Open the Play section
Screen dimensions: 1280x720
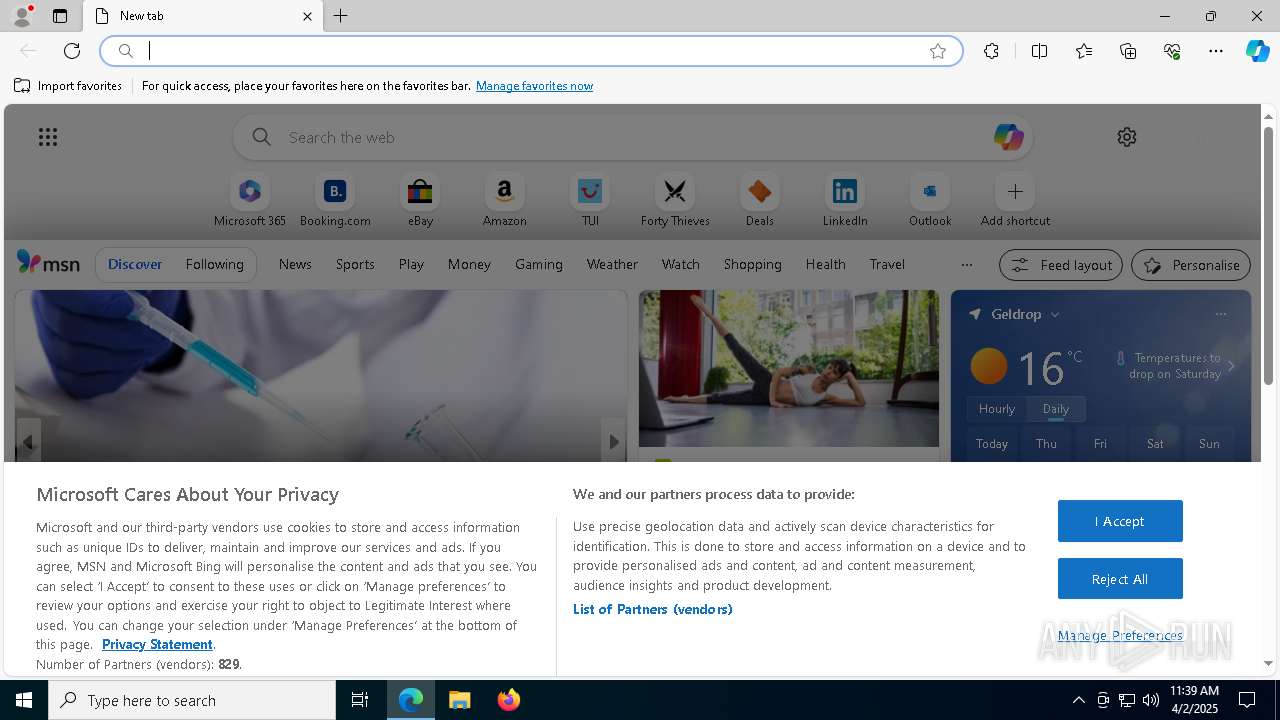[x=411, y=264]
